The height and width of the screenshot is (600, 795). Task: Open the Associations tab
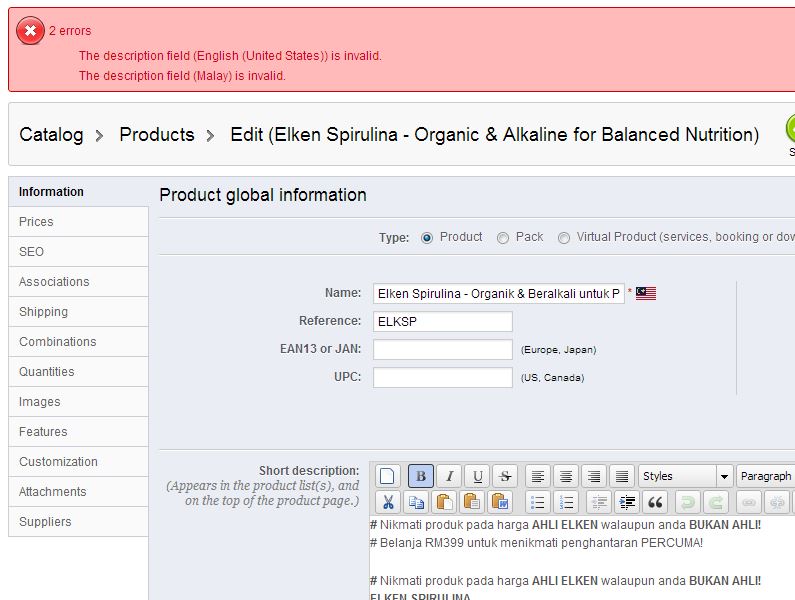[x=79, y=281]
